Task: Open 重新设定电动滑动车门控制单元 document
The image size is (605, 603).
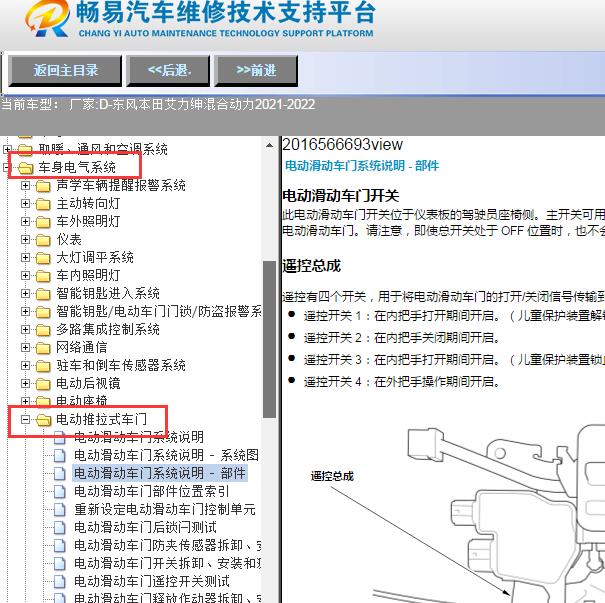Action: coord(165,510)
